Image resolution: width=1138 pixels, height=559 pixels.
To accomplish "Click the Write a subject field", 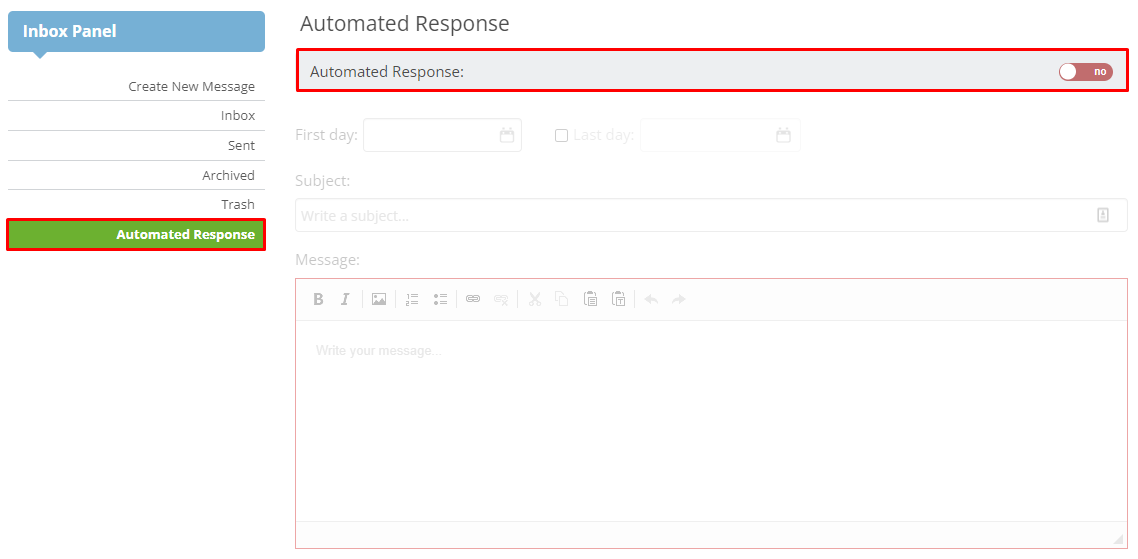I will tap(711, 215).
